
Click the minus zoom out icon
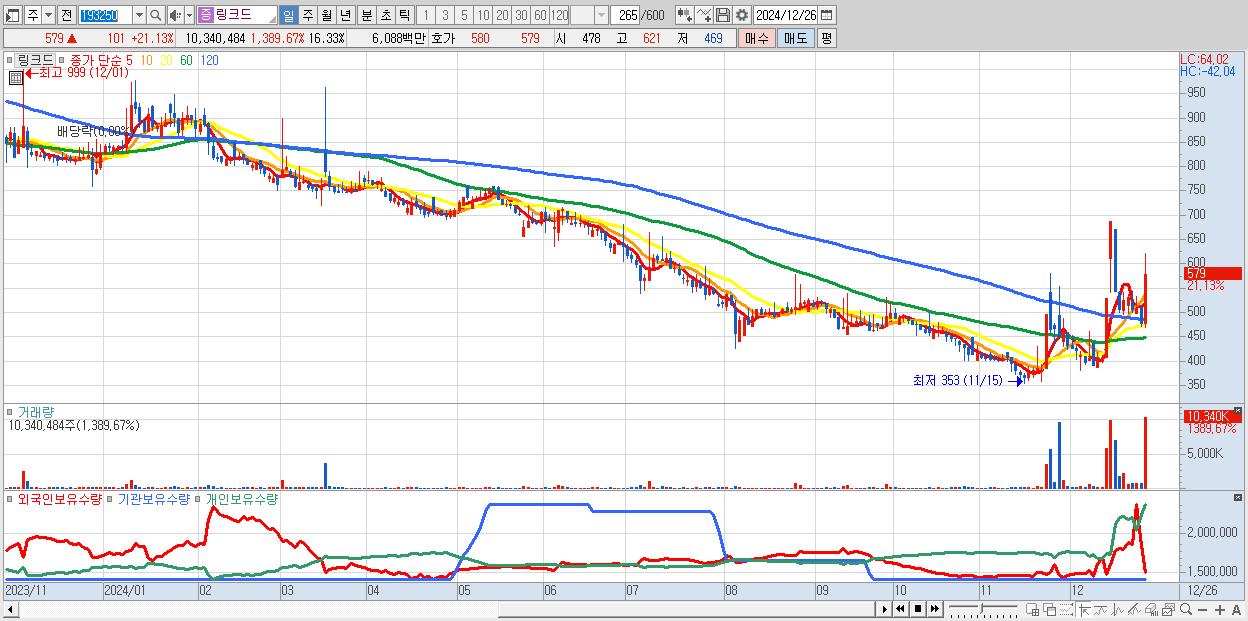pos(1203,609)
